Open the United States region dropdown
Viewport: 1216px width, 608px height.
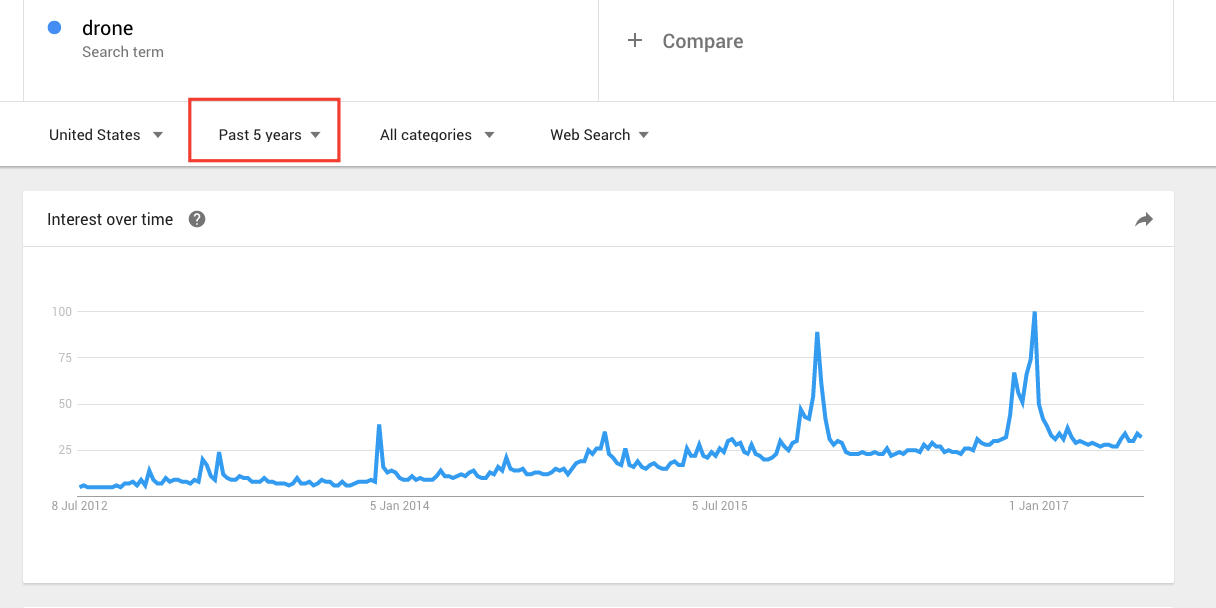[105, 135]
